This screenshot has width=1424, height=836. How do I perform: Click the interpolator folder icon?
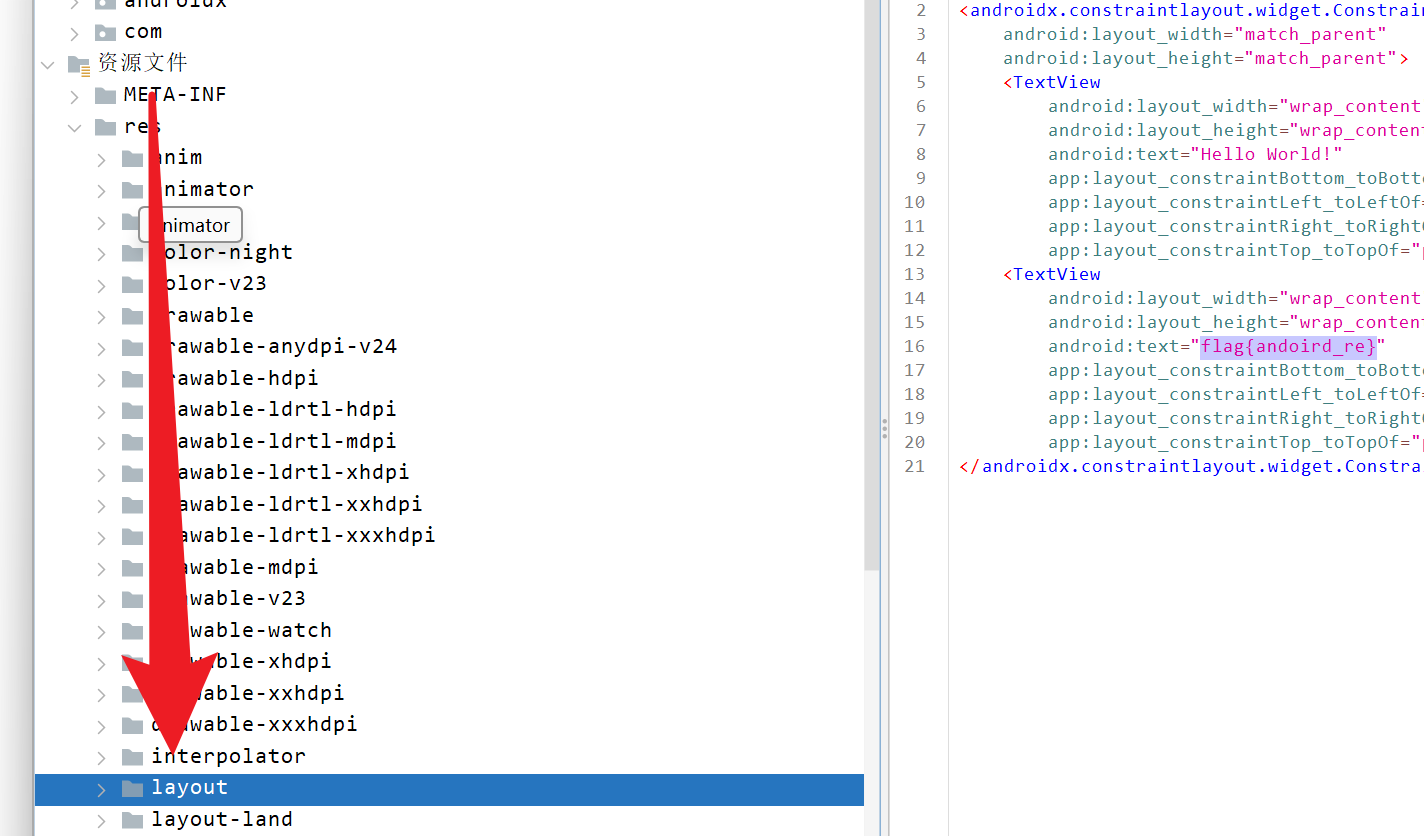pyautogui.click(x=132, y=757)
